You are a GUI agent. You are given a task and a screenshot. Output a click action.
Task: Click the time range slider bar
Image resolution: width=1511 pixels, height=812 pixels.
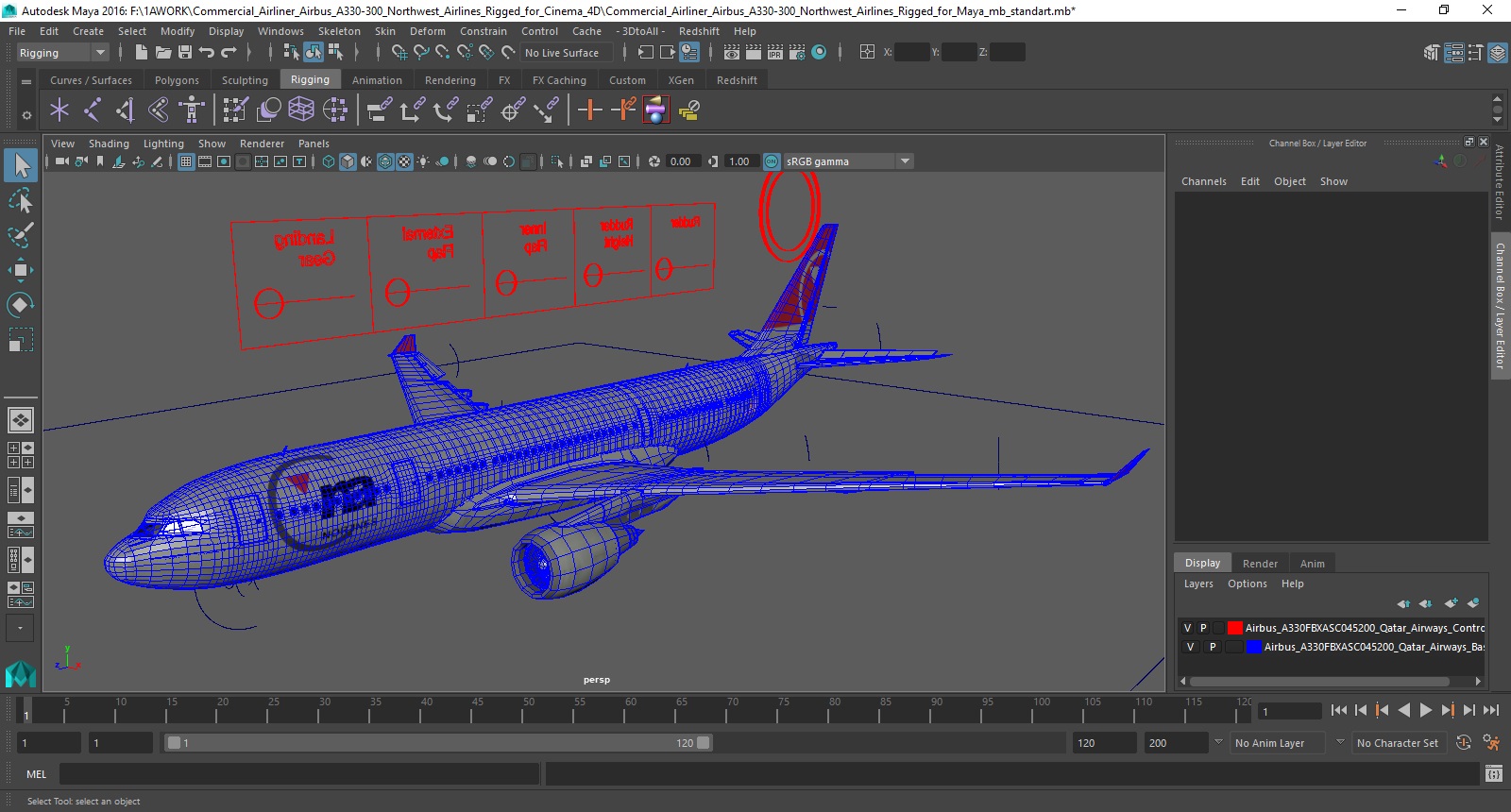[438, 743]
